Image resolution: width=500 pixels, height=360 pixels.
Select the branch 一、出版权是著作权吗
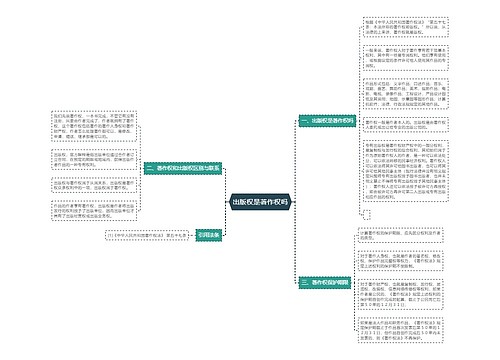(327, 121)
